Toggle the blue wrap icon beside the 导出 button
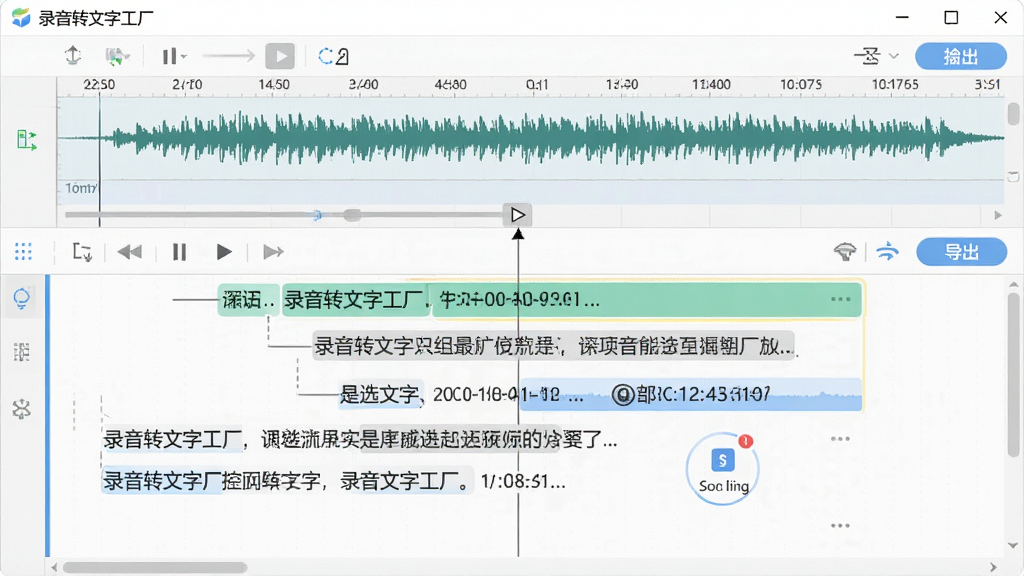The width and height of the screenshot is (1024, 576). tap(888, 251)
